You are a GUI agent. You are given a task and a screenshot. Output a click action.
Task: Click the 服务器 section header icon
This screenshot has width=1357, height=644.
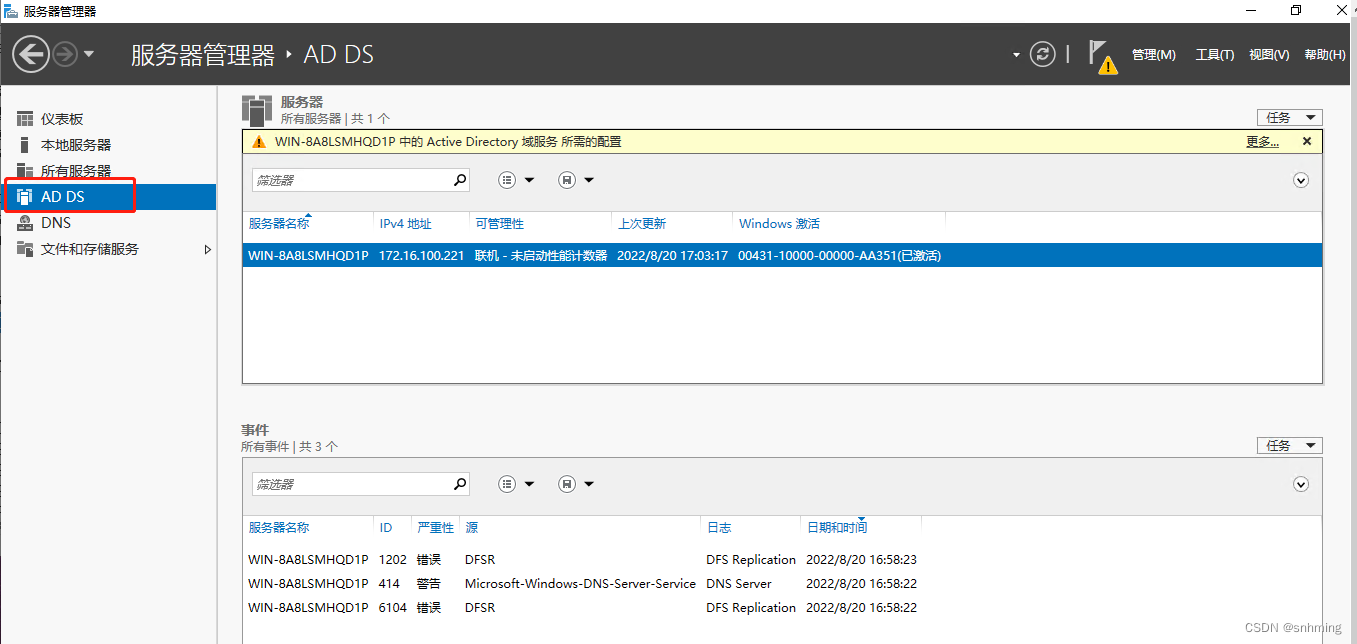click(x=256, y=110)
